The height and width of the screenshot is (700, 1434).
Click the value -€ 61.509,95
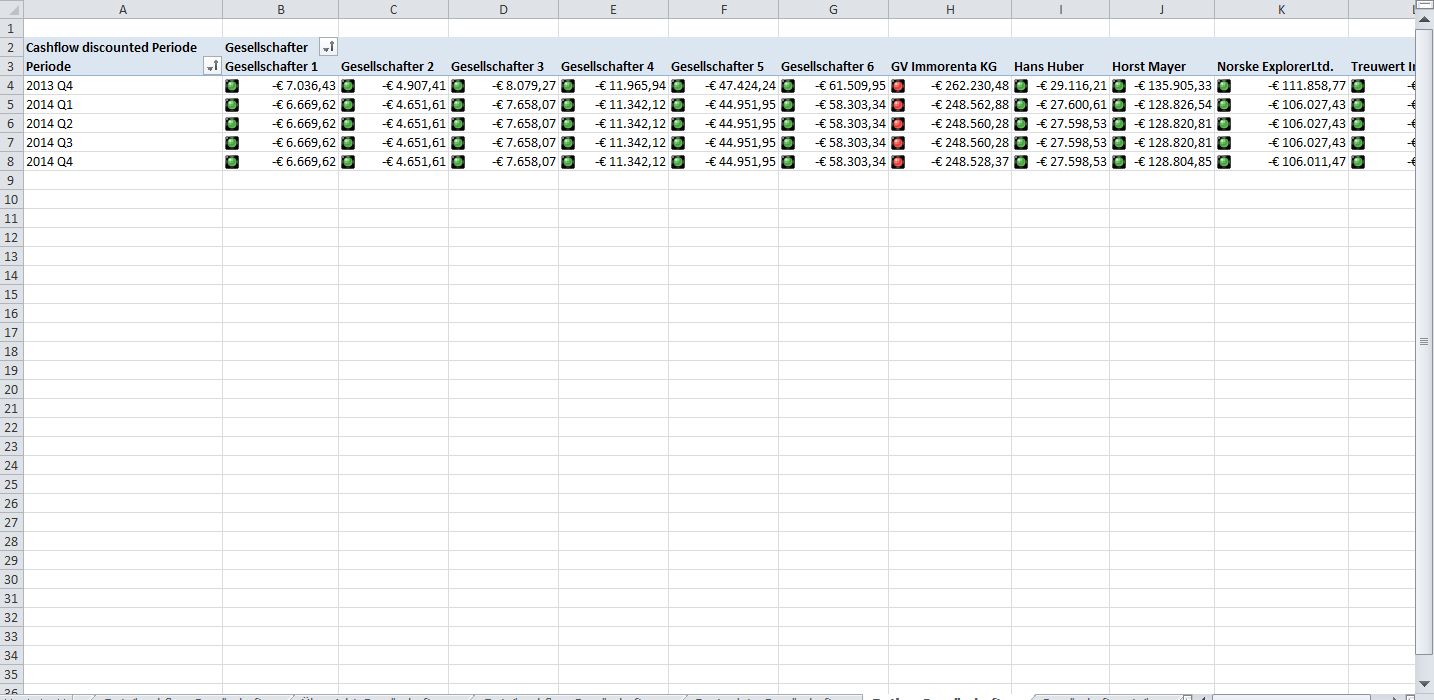click(x=850, y=86)
